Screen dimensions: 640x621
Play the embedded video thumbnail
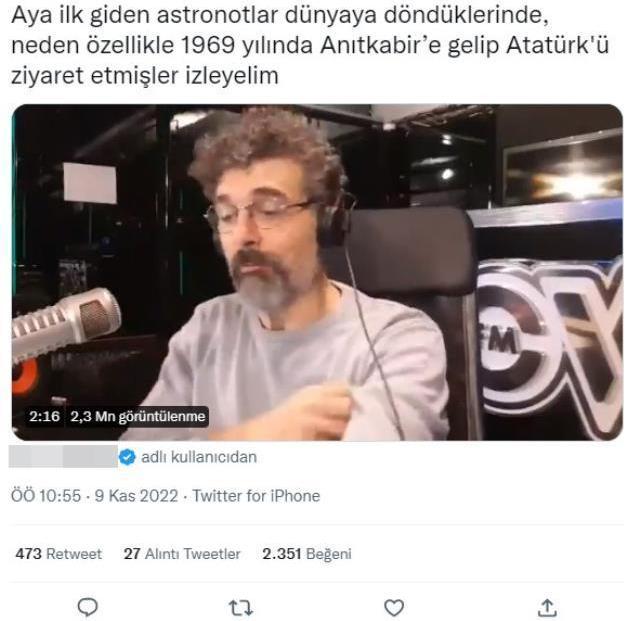317,272
